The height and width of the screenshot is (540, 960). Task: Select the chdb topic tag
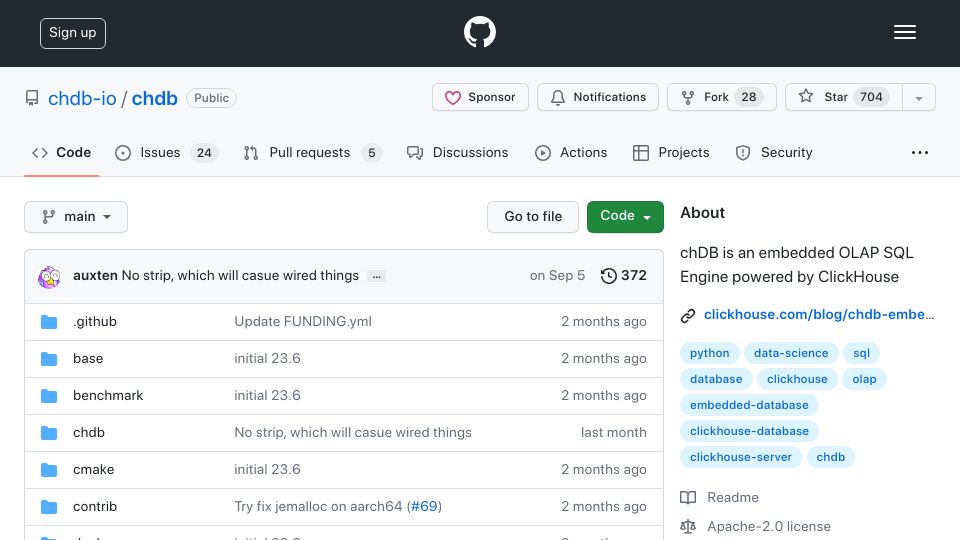pos(831,457)
